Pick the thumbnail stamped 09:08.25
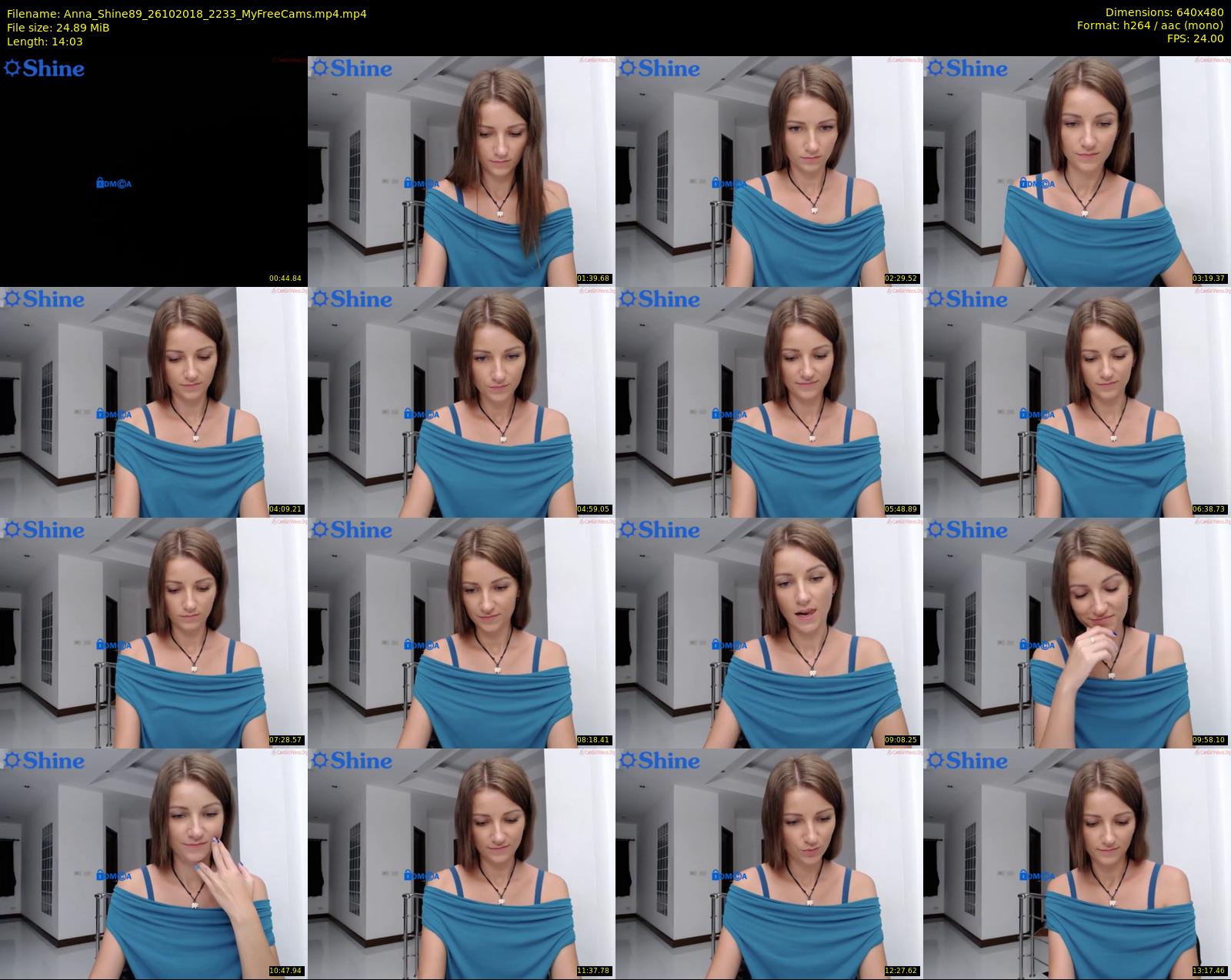This screenshot has width=1231, height=980. click(x=769, y=632)
